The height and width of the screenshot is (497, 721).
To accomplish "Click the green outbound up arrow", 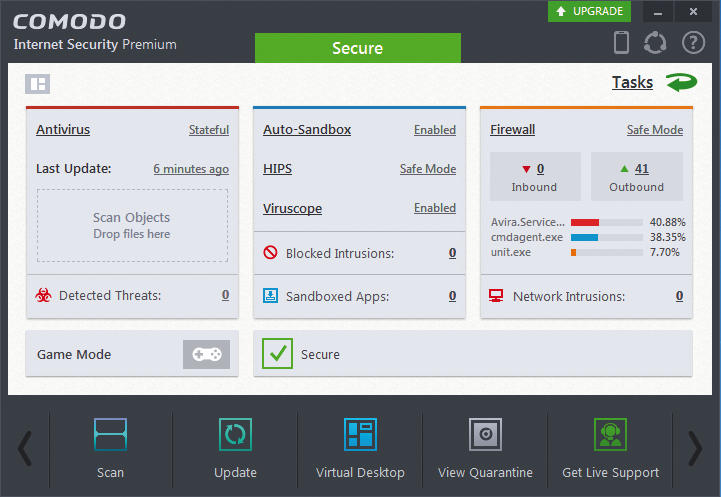I will [624, 169].
